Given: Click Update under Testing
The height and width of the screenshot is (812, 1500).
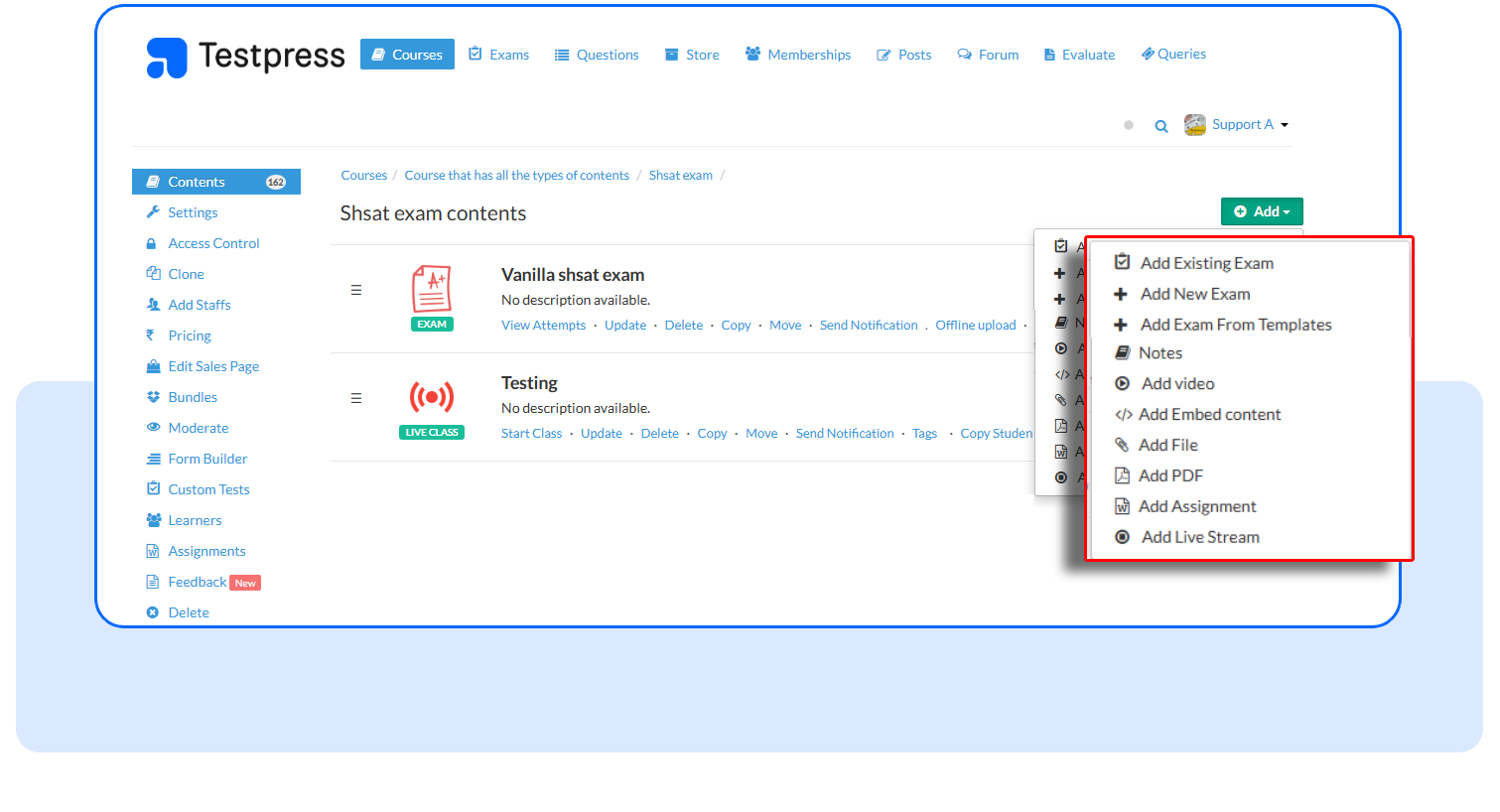Looking at the screenshot, I should pyautogui.click(x=602, y=434).
